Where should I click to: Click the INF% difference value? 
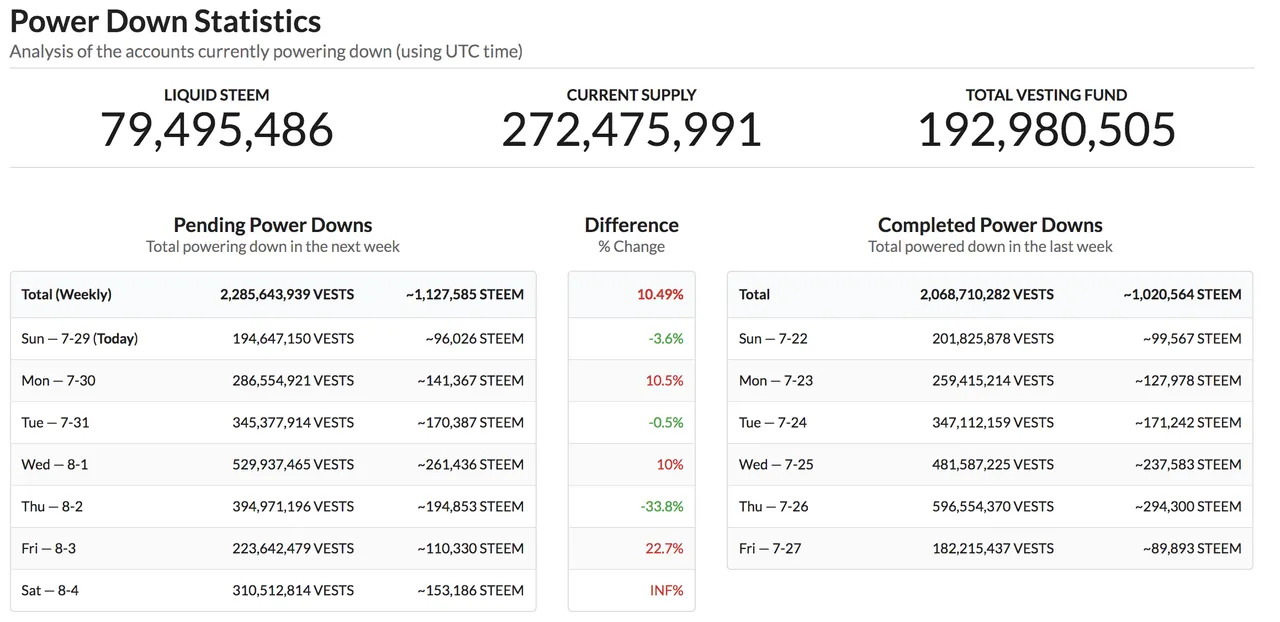667,590
